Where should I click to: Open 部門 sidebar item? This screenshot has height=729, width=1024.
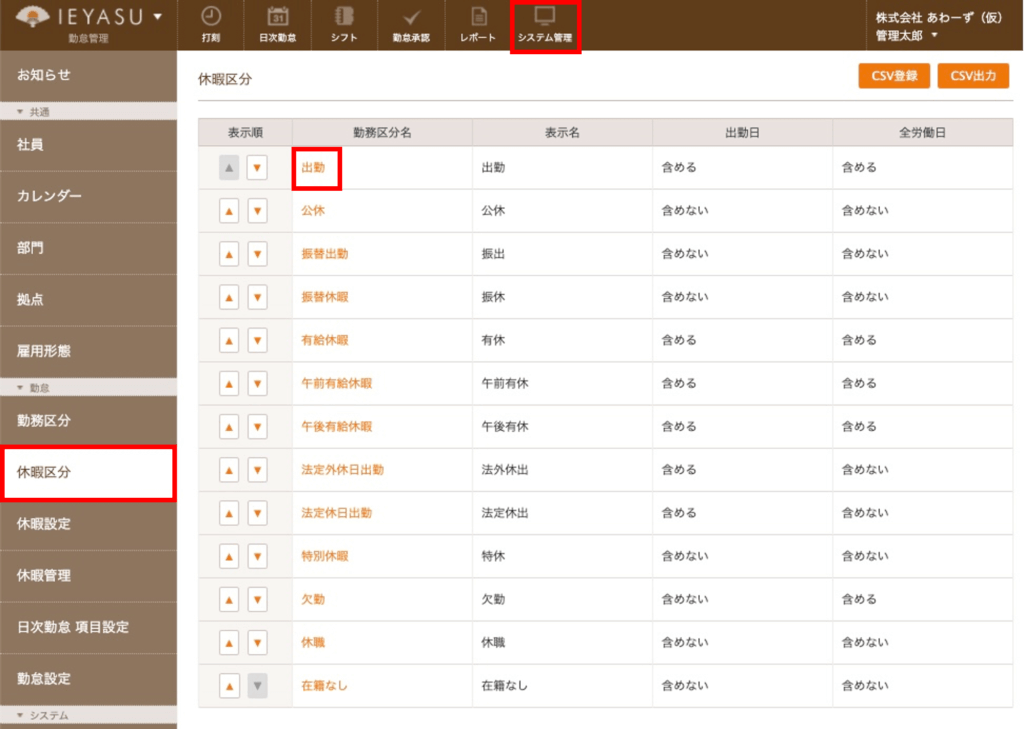[88, 248]
